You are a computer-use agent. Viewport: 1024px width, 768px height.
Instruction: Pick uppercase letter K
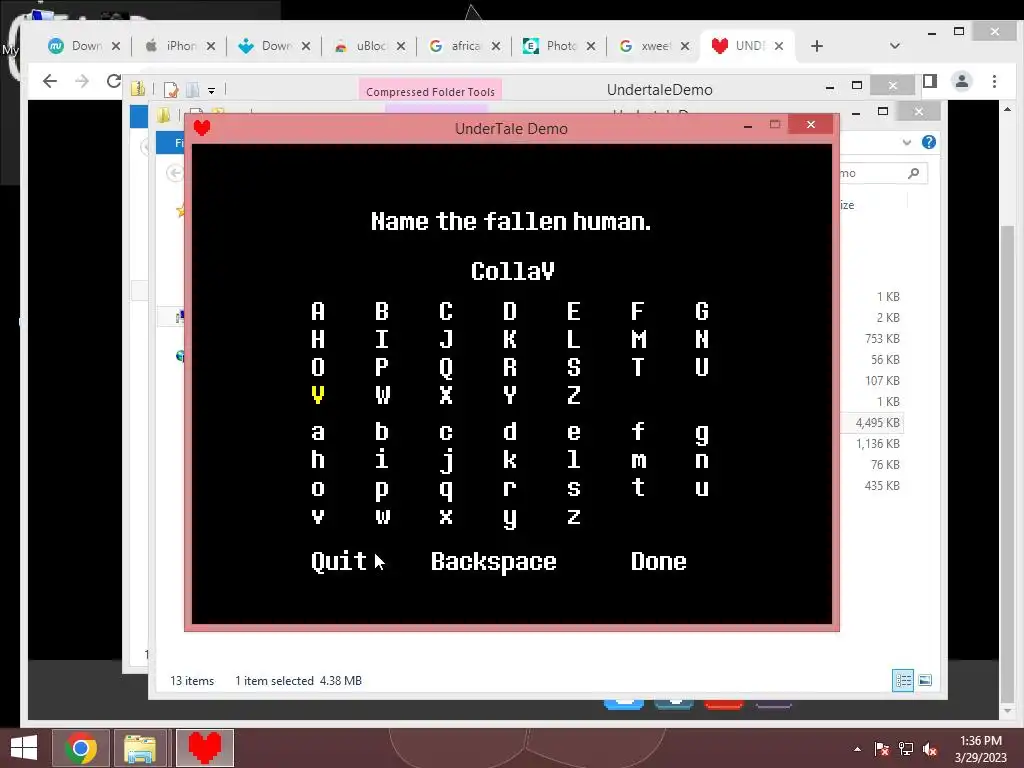click(510, 340)
